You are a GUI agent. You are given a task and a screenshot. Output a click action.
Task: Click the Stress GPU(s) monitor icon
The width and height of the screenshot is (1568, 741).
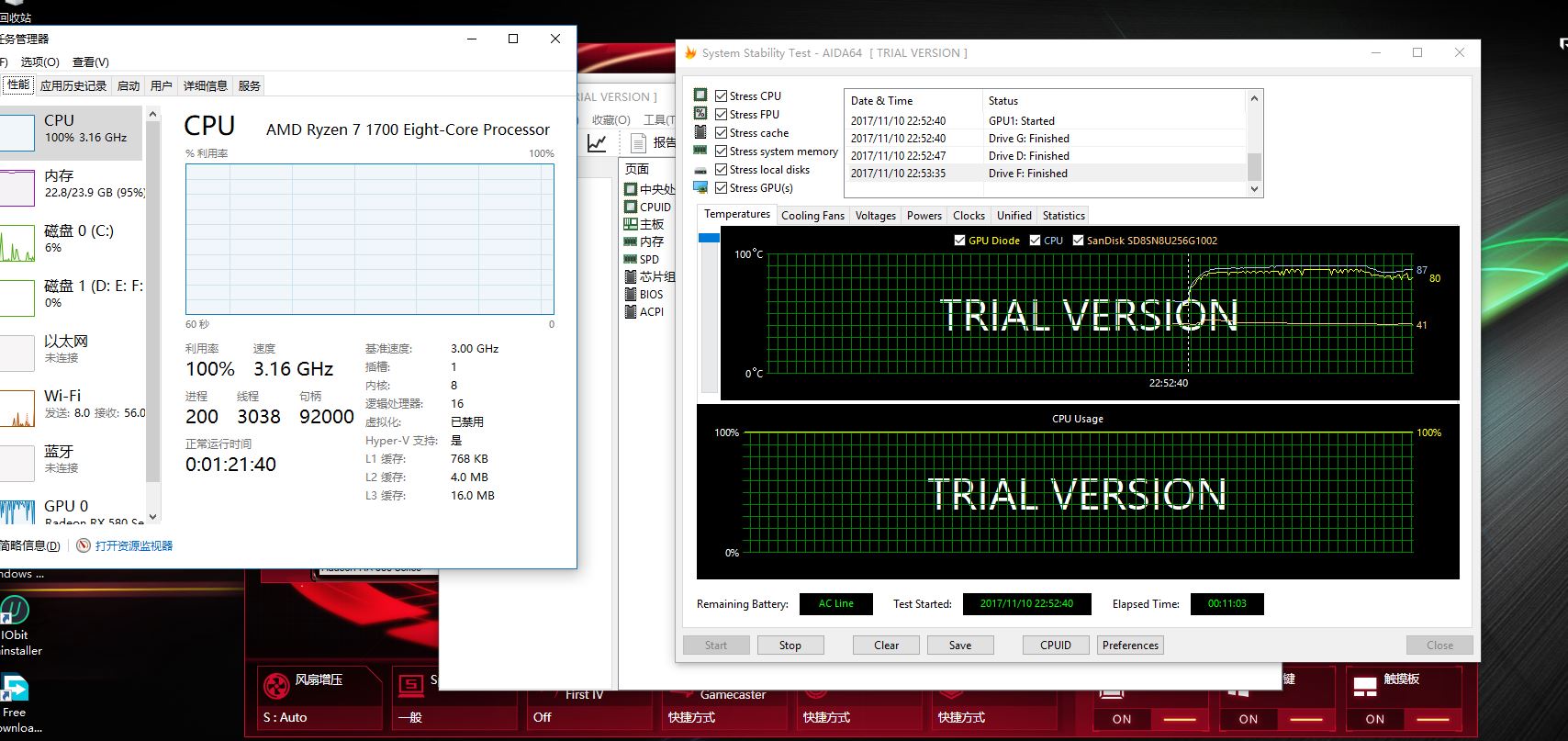tap(700, 188)
